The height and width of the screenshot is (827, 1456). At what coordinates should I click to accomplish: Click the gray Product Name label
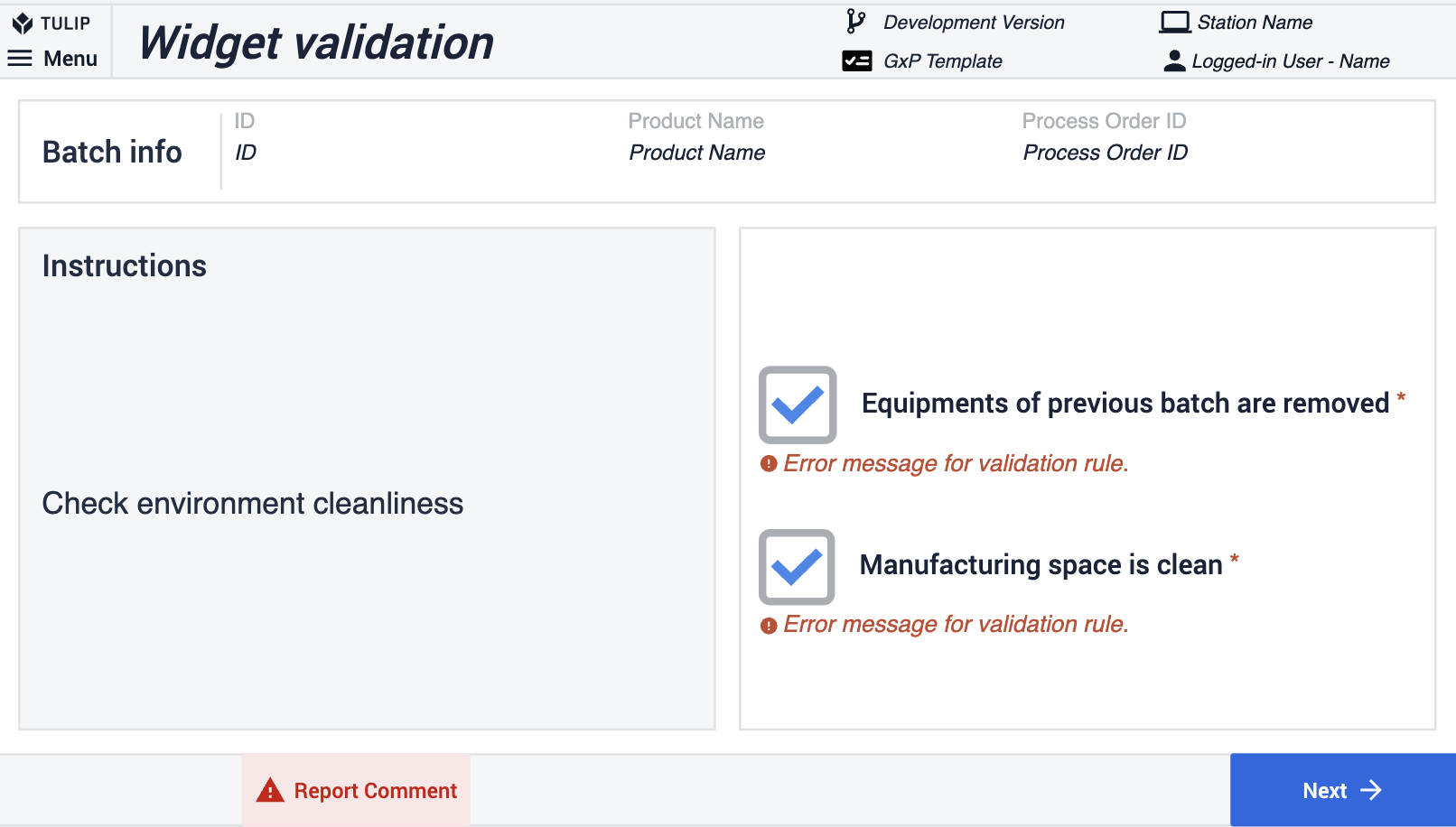[696, 121]
